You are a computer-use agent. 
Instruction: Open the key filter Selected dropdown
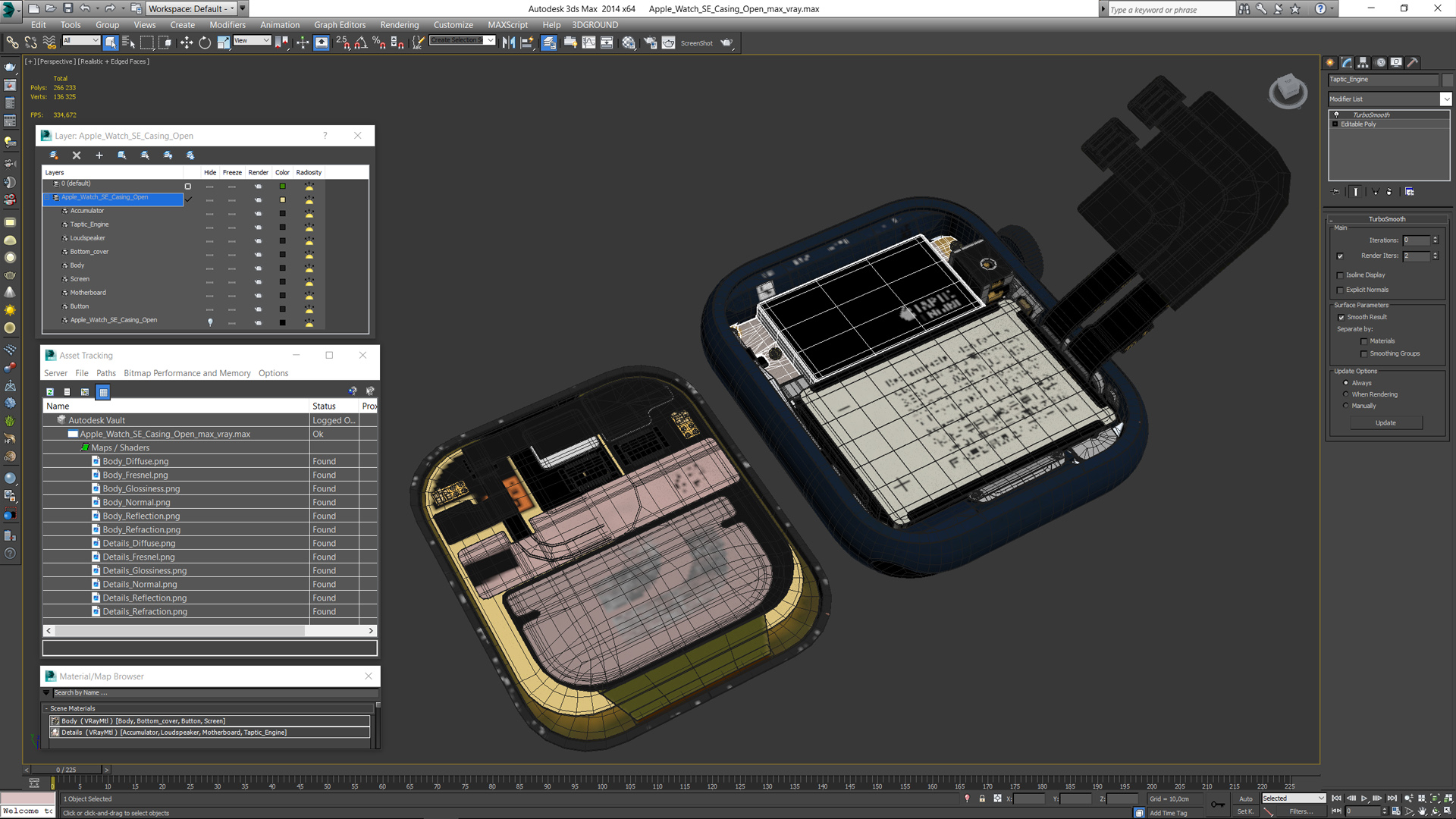click(x=1293, y=799)
